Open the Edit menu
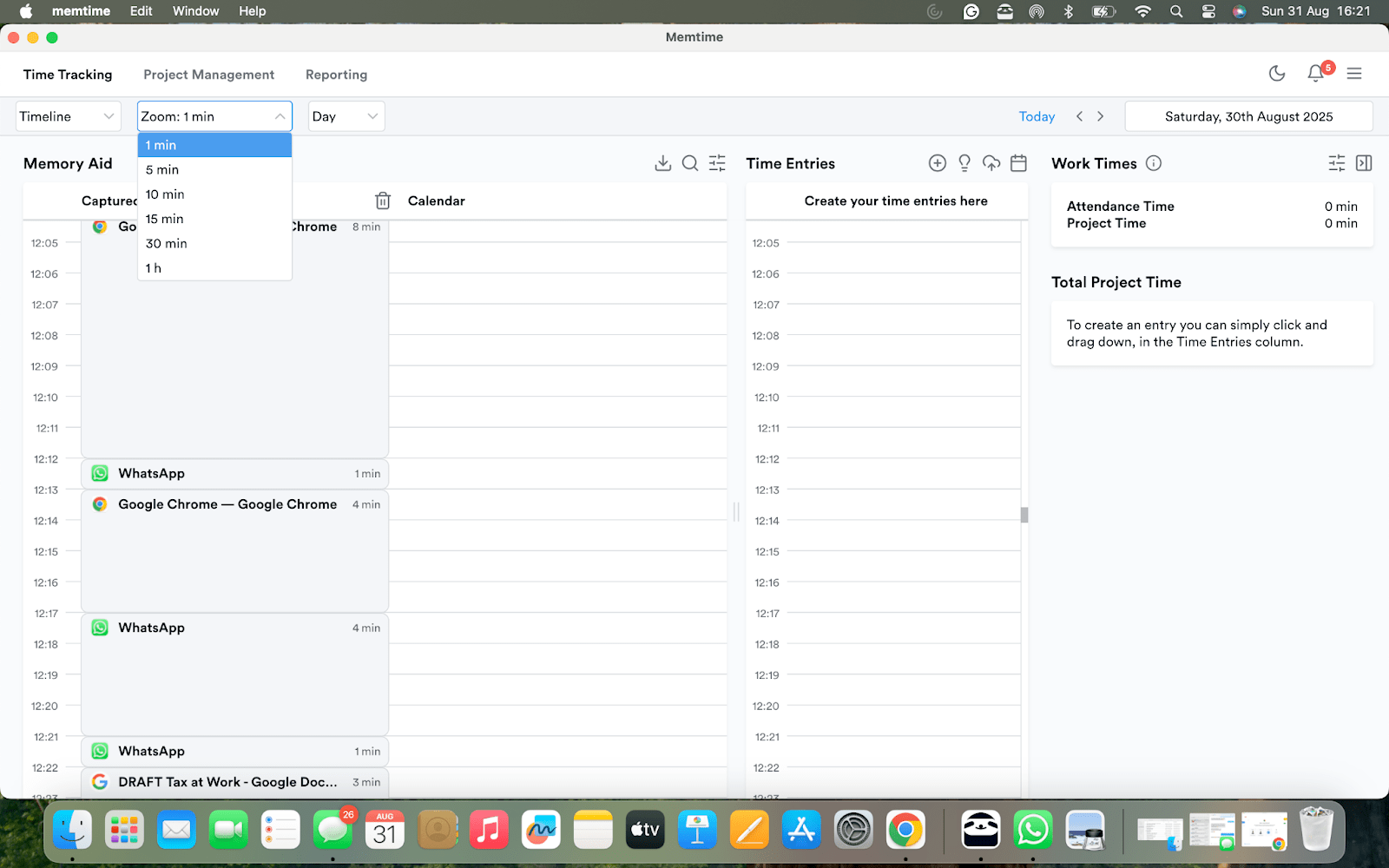The width and height of the screenshot is (1389, 868). tap(142, 11)
